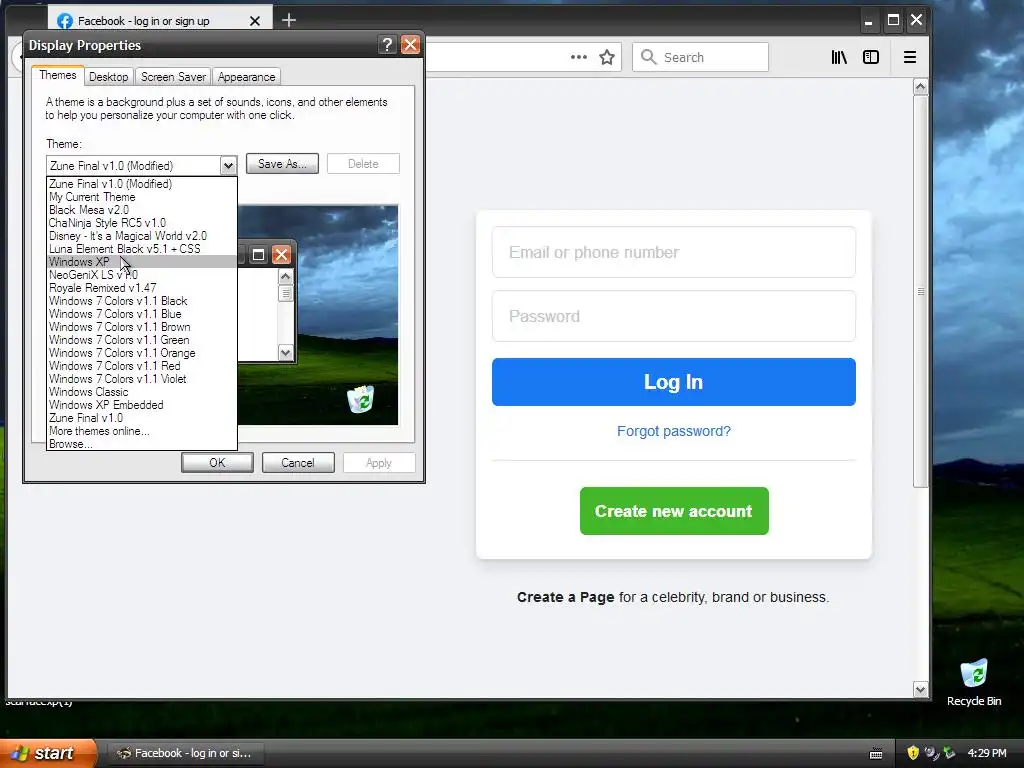Click browser scrollbar down arrow
Image resolution: width=1024 pixels, height=768 pixels.
coord(920,690)
